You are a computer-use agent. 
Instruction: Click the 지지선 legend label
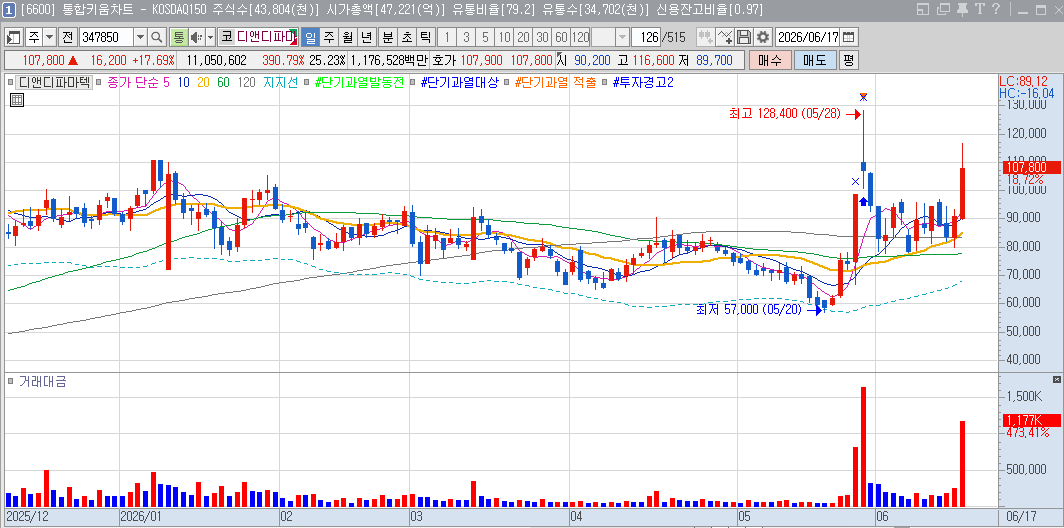[x=280, y=82]
